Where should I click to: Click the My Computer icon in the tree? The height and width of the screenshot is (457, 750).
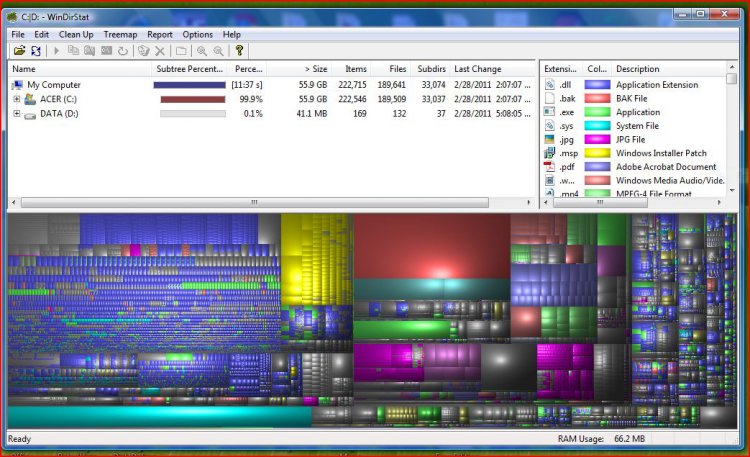click(x=18, y=85)
